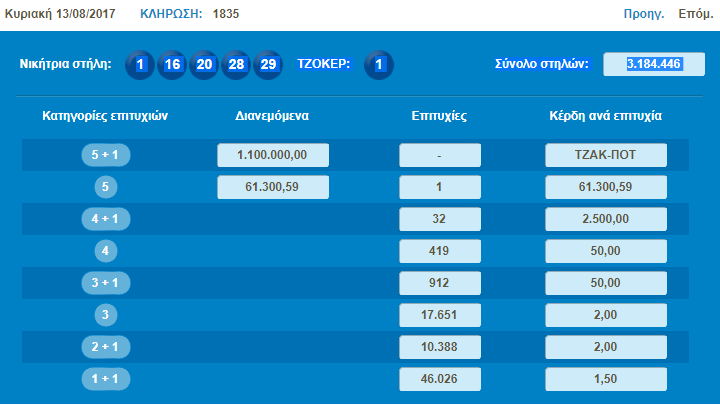Click the ΤΖΑΚ-ΠΟΤ winnings field

(607, 155)
